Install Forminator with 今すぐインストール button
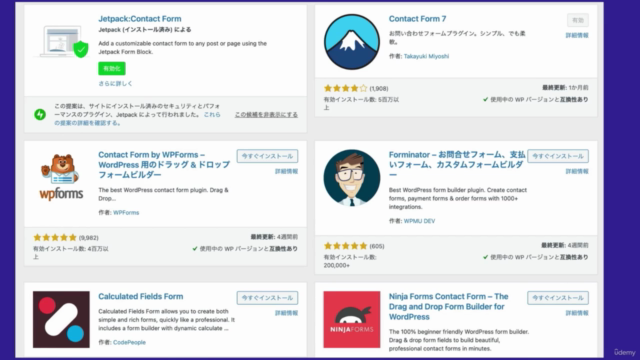This screenshot has width=640, height=360. 558,156
